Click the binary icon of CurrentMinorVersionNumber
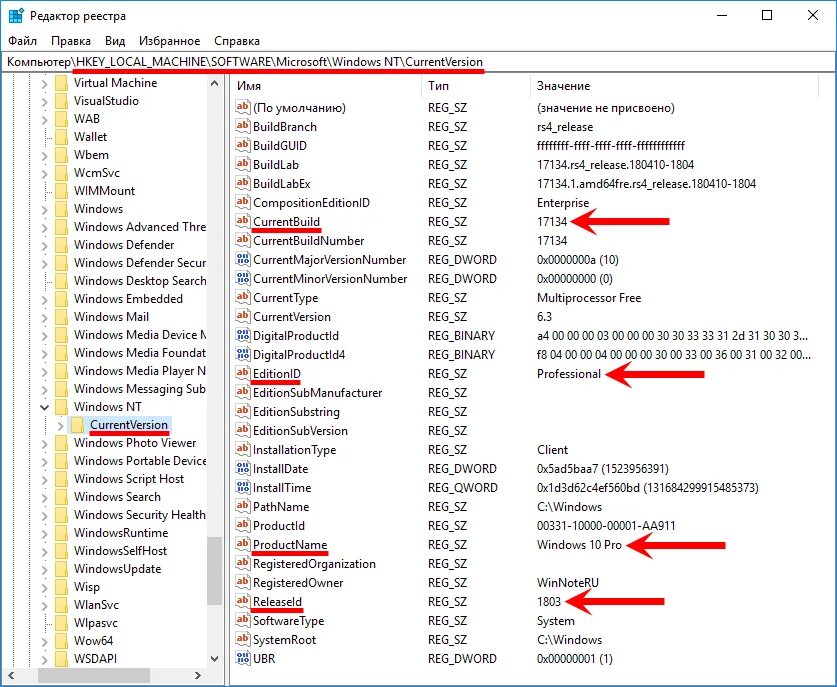837x687 pixels. 243,279
